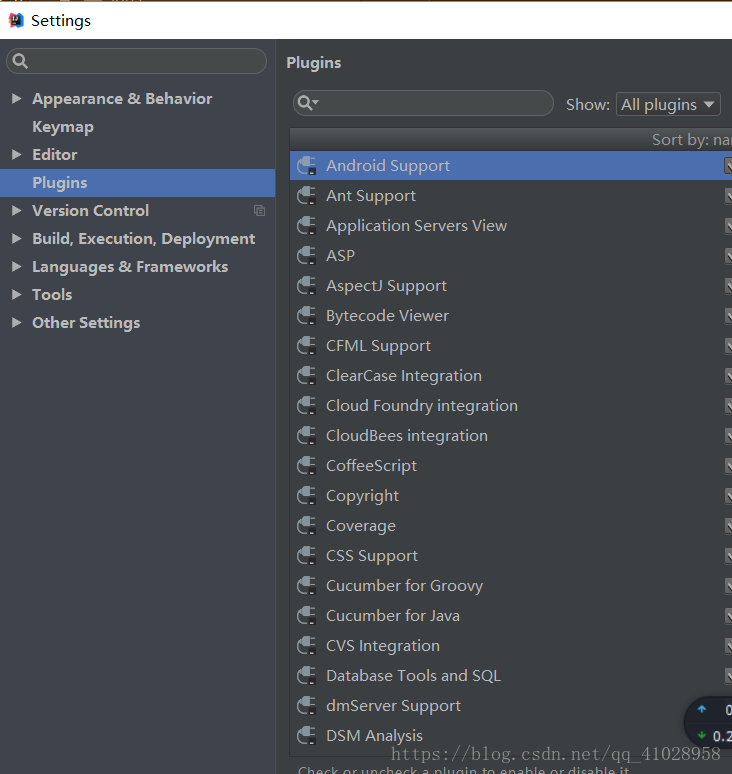Screen dimensions: 732x774
Task: Click the settings search magnifier icon
Action: click(20, 61)
